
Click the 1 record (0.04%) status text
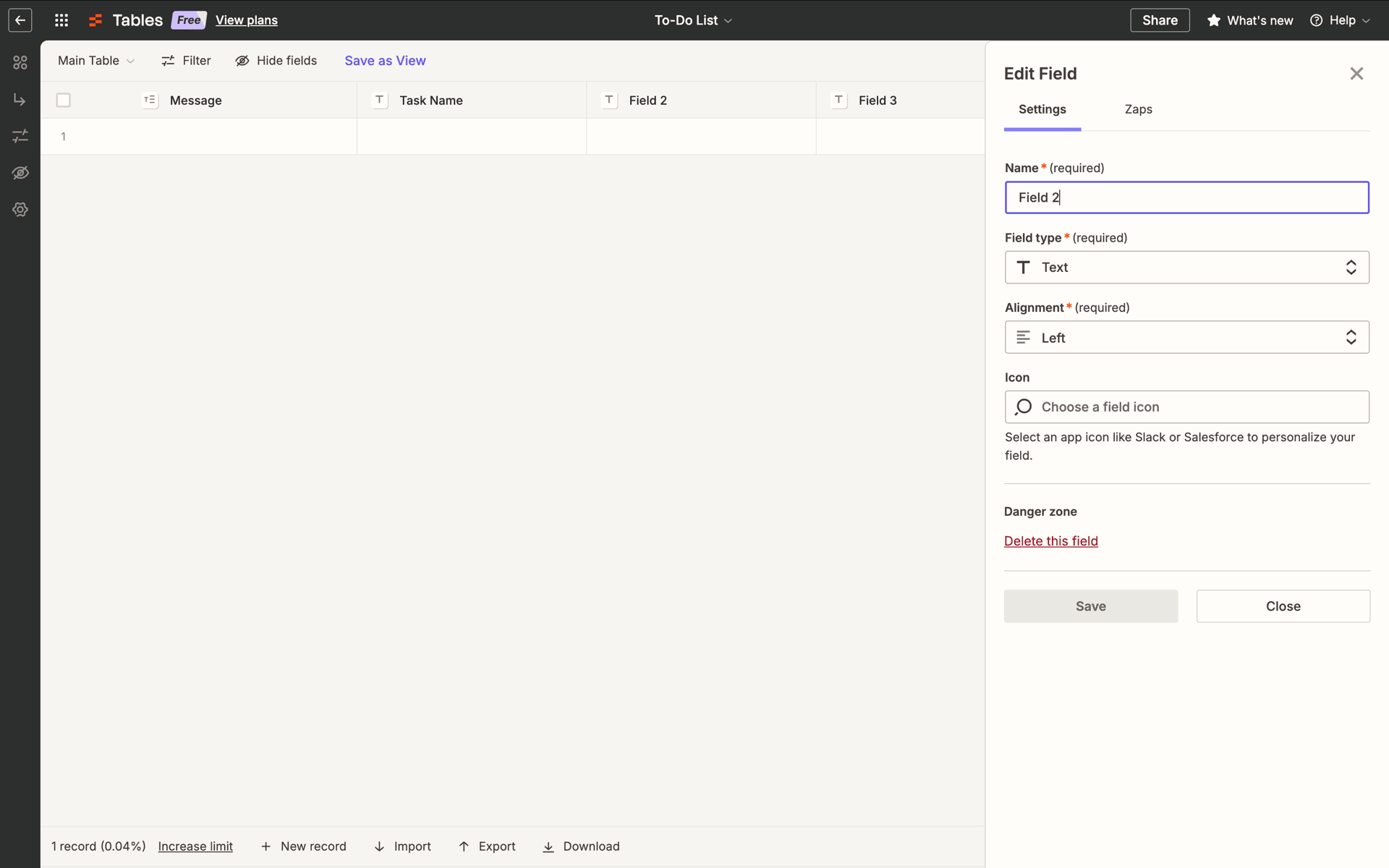(x=98, y=846)
